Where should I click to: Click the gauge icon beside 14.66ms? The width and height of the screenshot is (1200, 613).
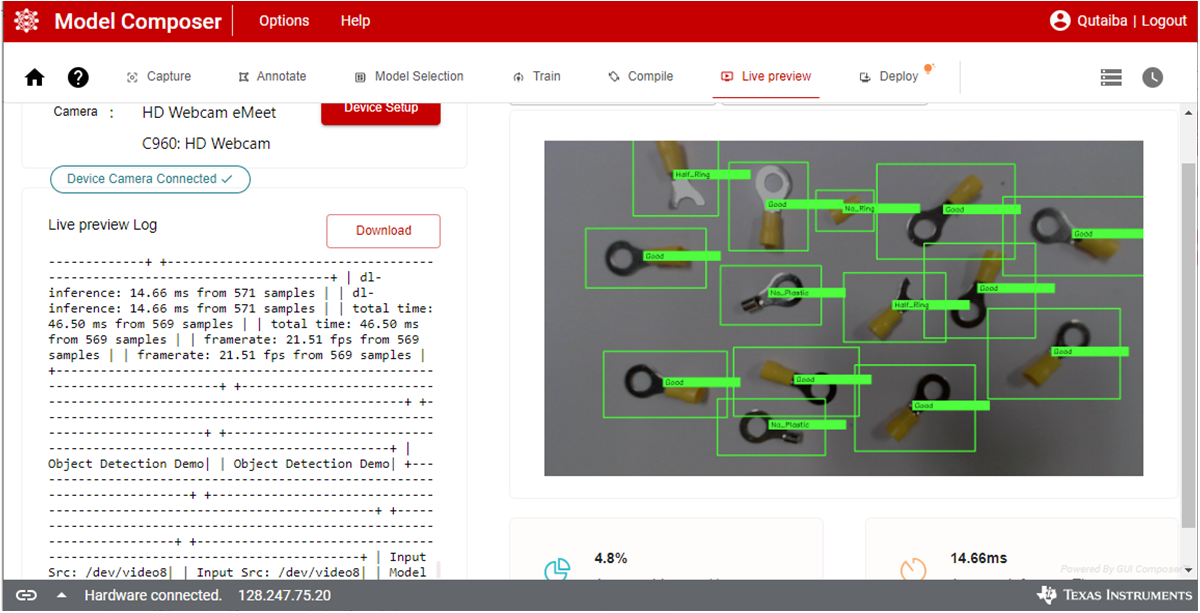point(913,570)
